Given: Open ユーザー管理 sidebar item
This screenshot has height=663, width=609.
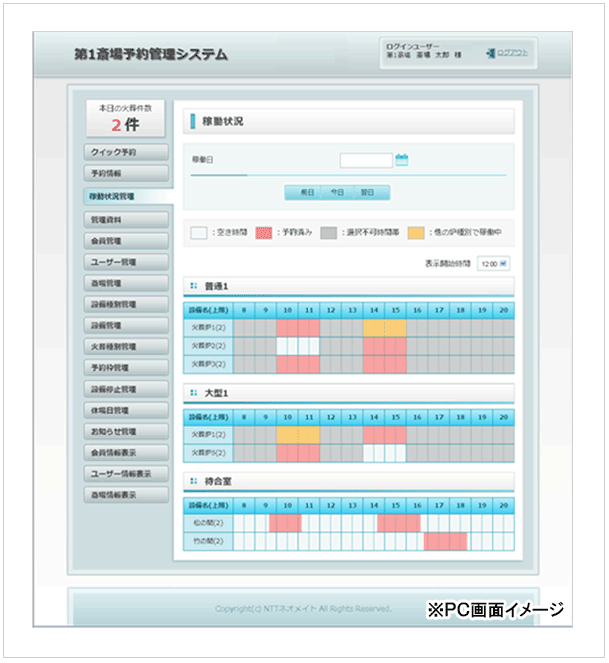Looking at the screenshot, I should [x=126, y=262].
